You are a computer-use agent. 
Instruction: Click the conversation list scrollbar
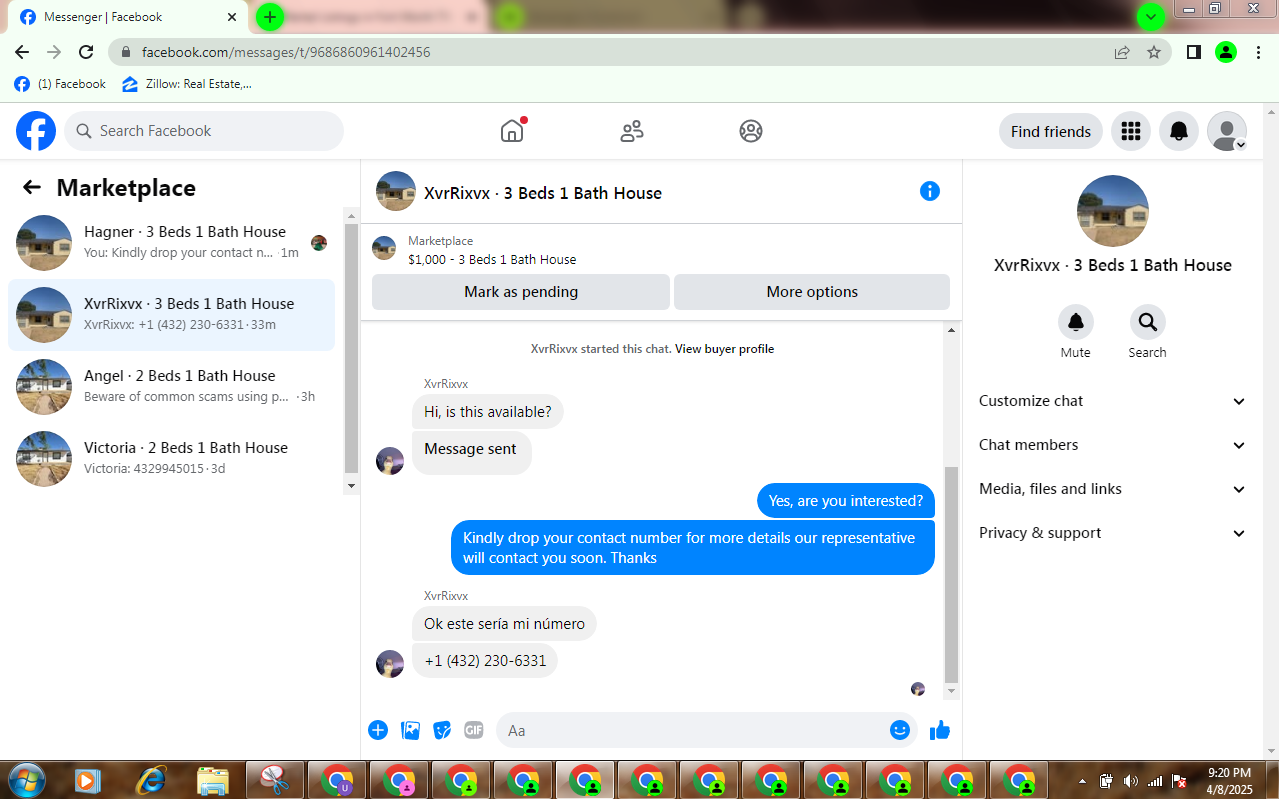pyautogui.click(x=351, y=348)
